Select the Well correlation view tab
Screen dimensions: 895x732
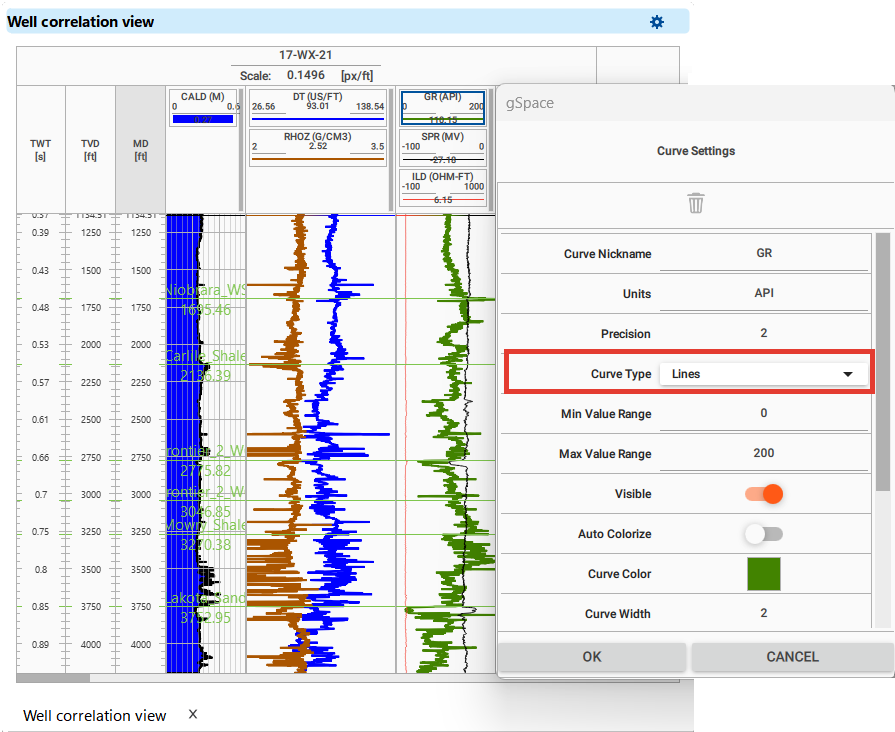94,715
